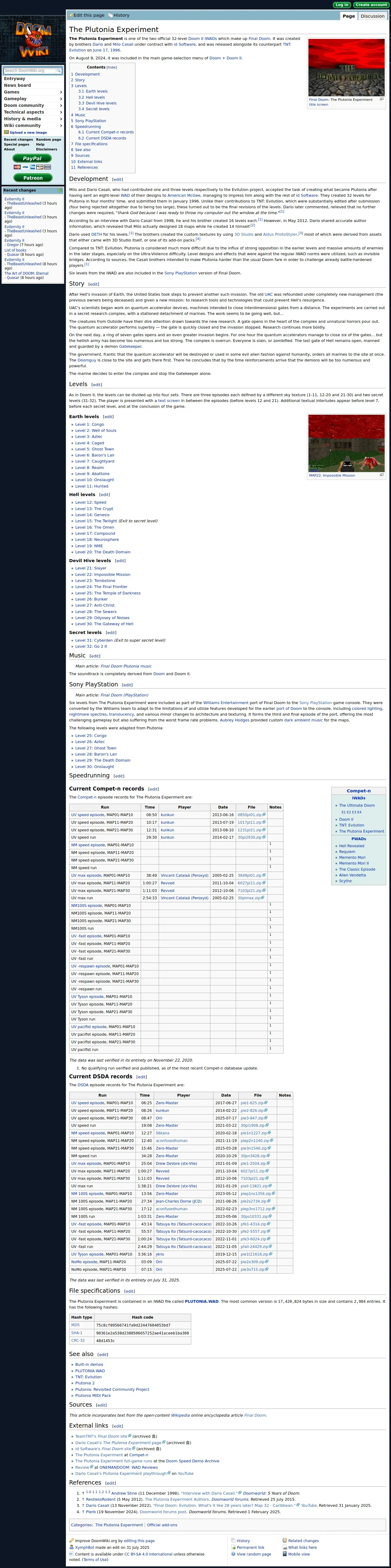Open the MAP22 Impossible Mission image
This screenshot has height=1568, width=391.
point(346,443)
